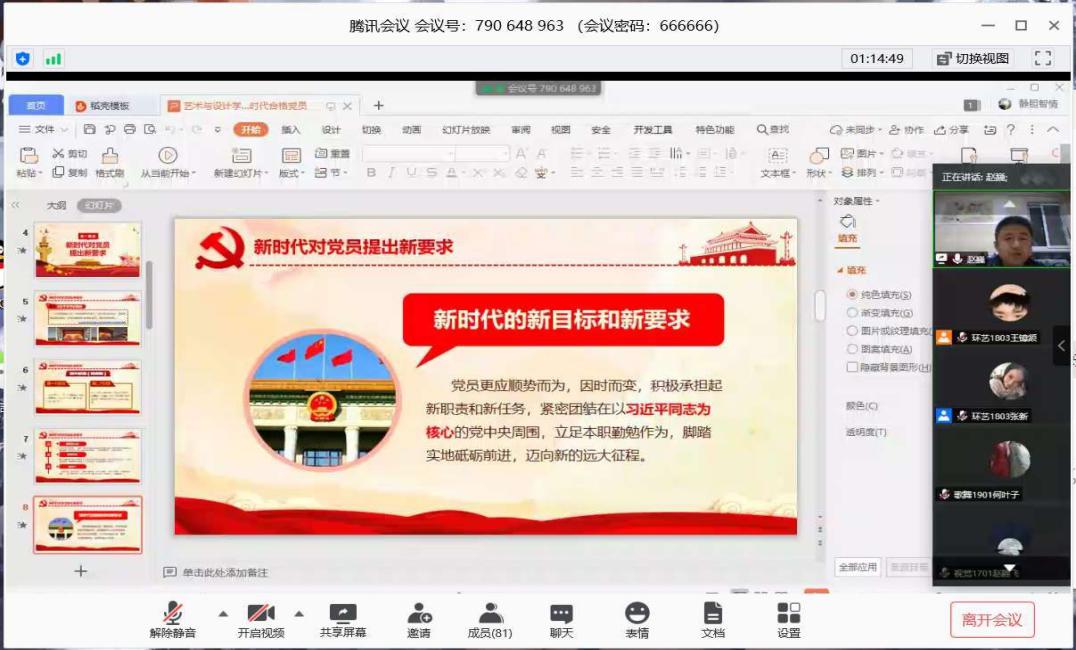Select slide 6 thumbnail in panel
This screenshot has width=1076, height=650.
pos(88,387)
